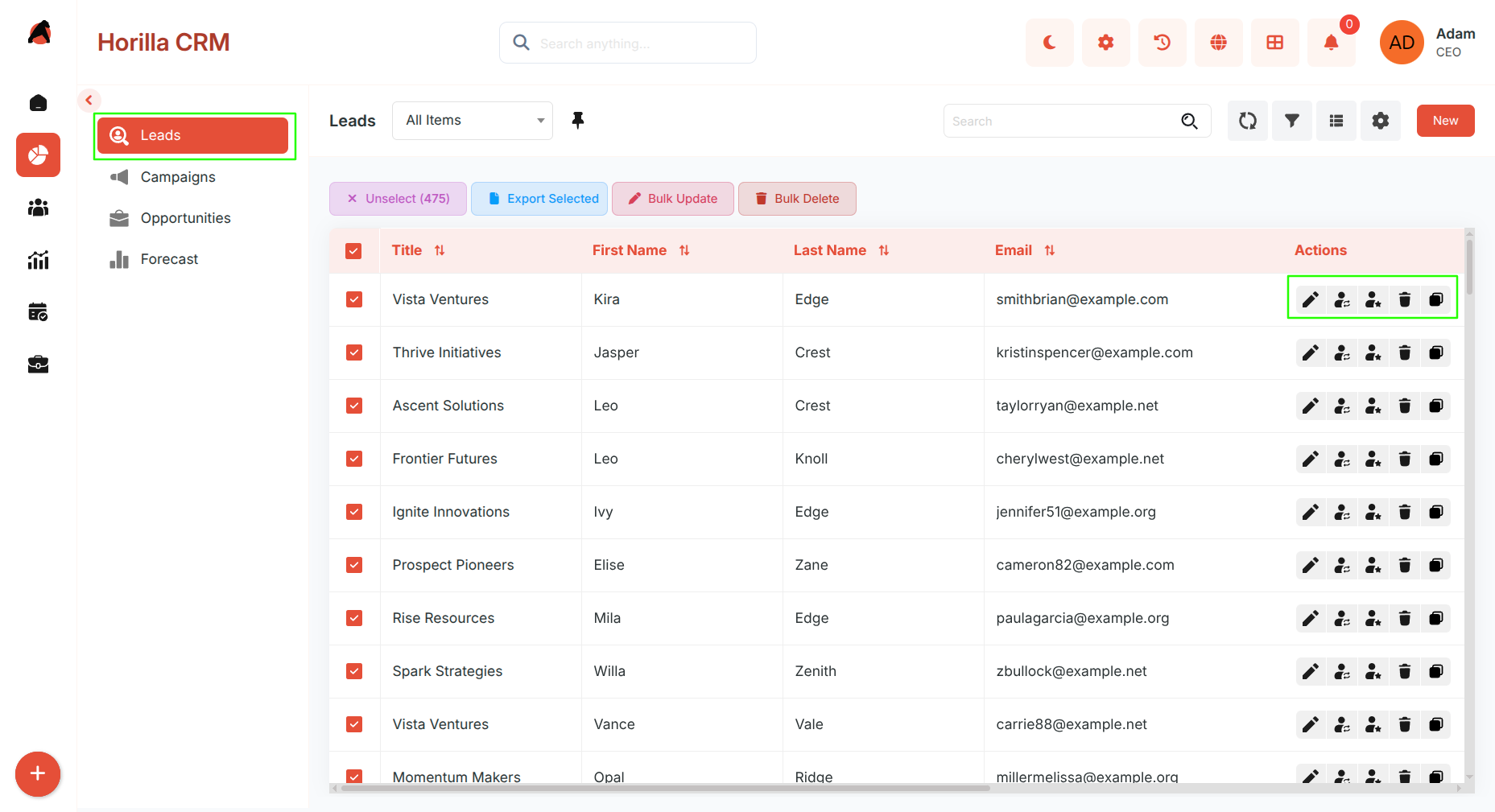Toggle dark mode moon icon
Screen dimensions: 1495x812
tap(1049, 43)
